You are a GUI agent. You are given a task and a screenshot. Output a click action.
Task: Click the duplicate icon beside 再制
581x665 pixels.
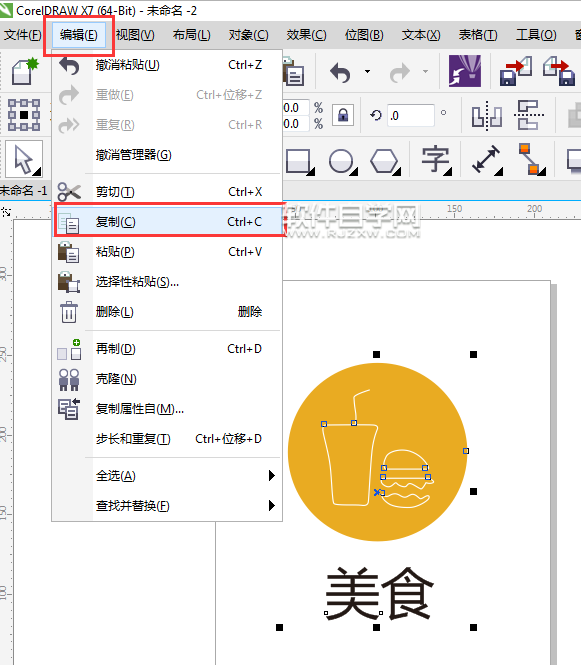[x=69, y=349]
